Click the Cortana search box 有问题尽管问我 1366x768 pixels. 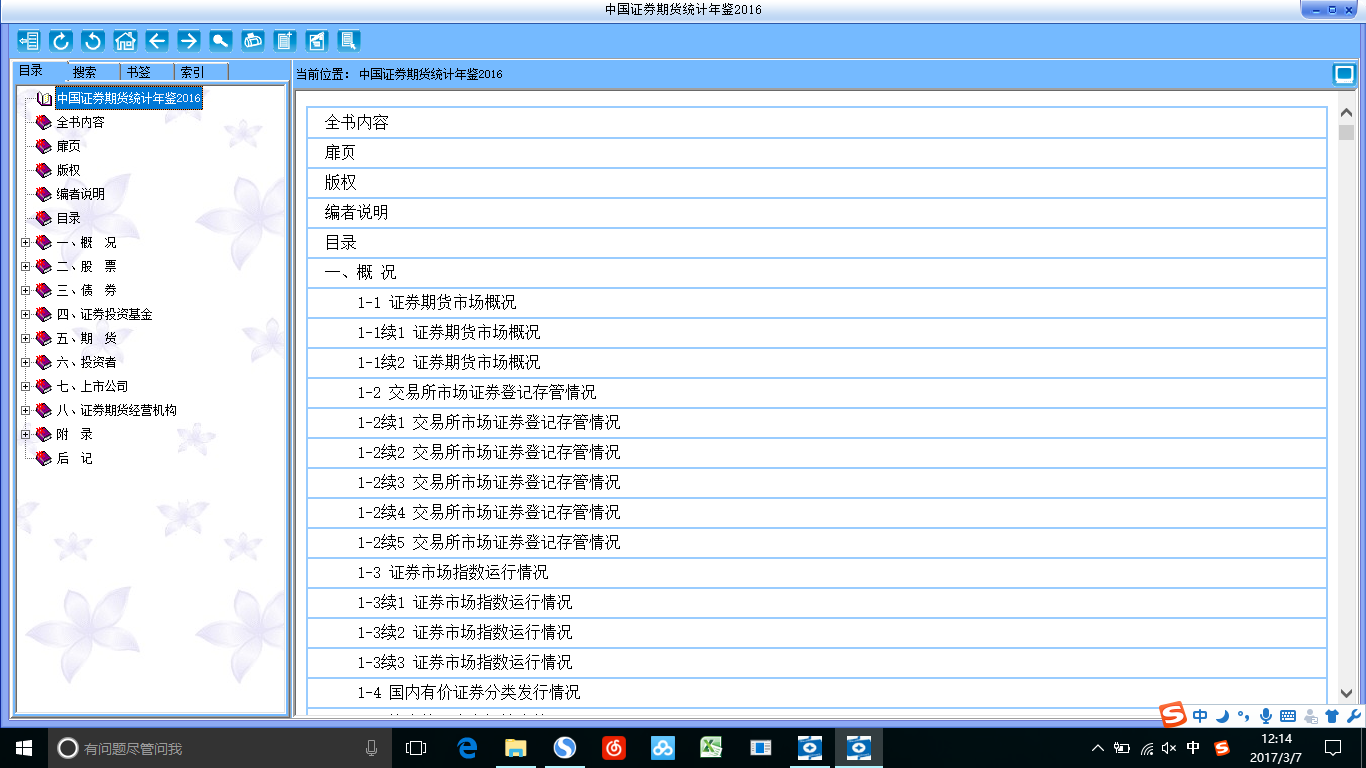pyautogui.click(x=218, y=748)
